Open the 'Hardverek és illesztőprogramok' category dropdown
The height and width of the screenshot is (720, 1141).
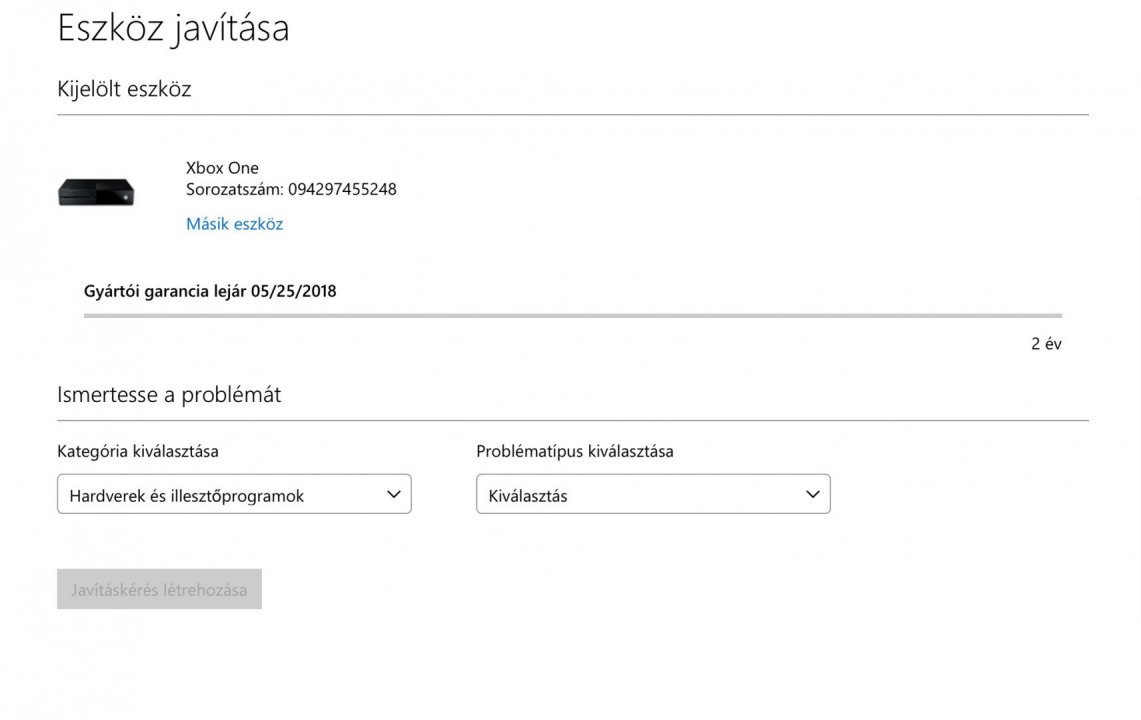[x=220, y=495]
